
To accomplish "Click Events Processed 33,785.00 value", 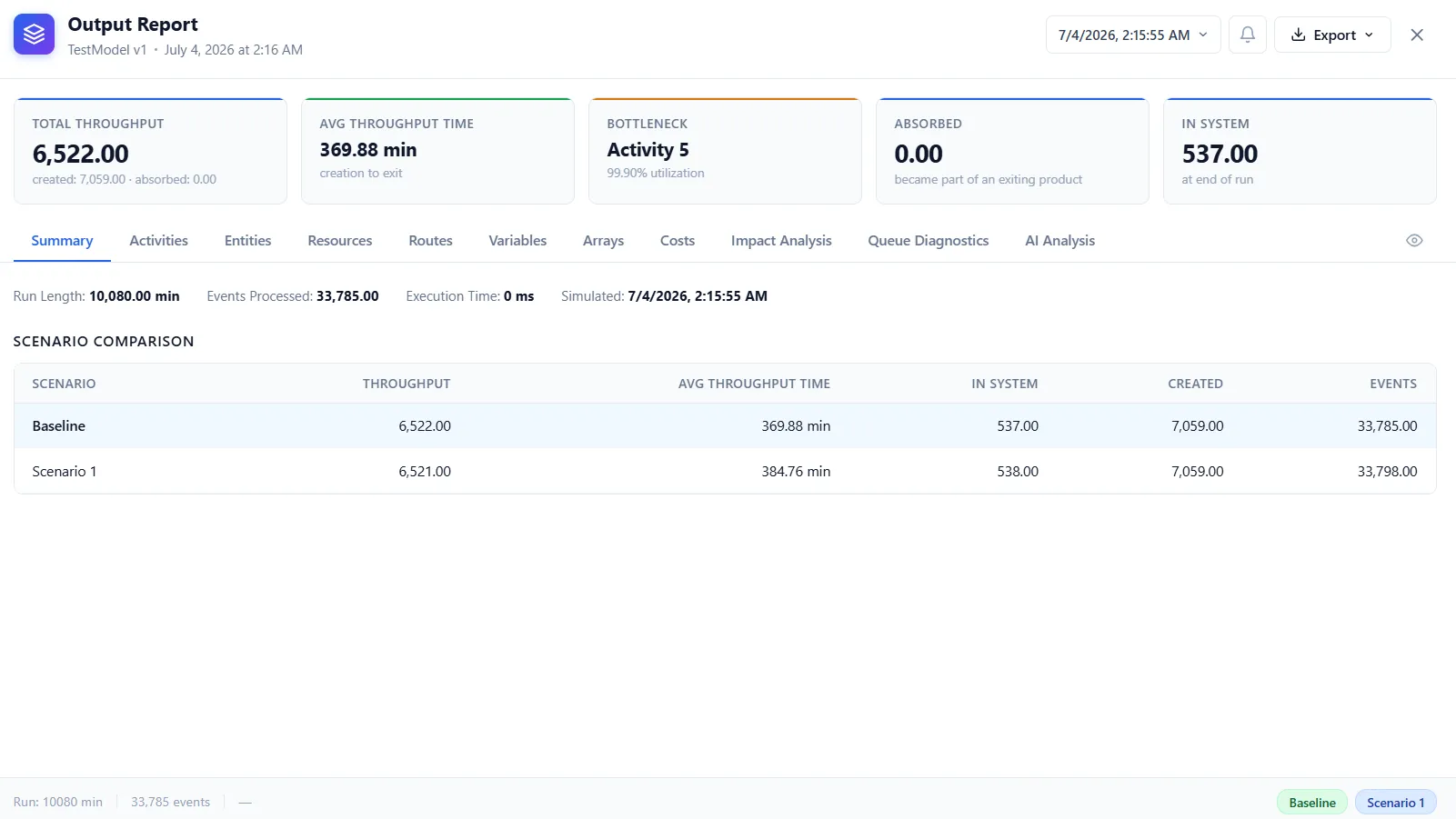I will [x=347, y=296].
